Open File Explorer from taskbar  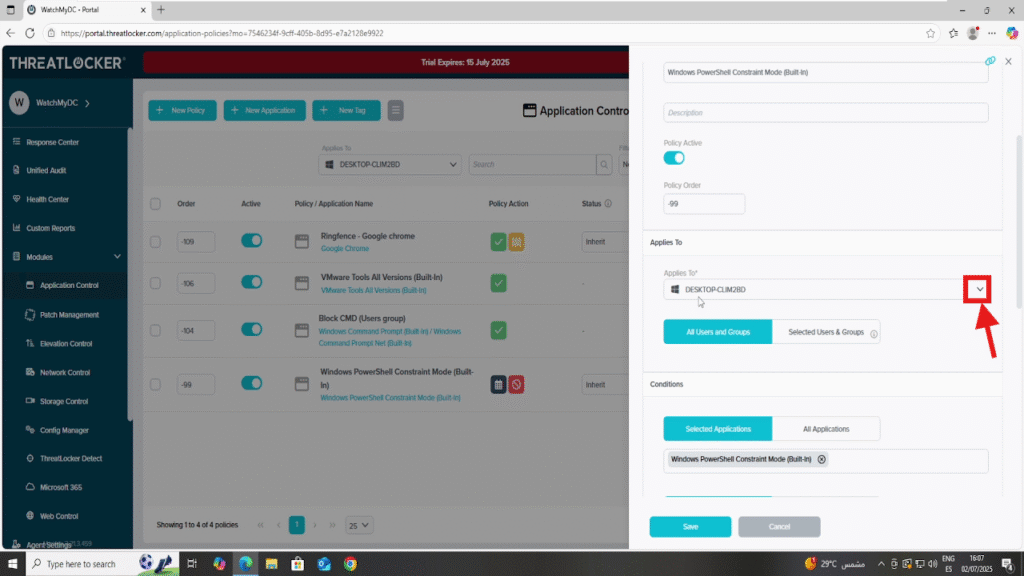[x=272, y=564]
